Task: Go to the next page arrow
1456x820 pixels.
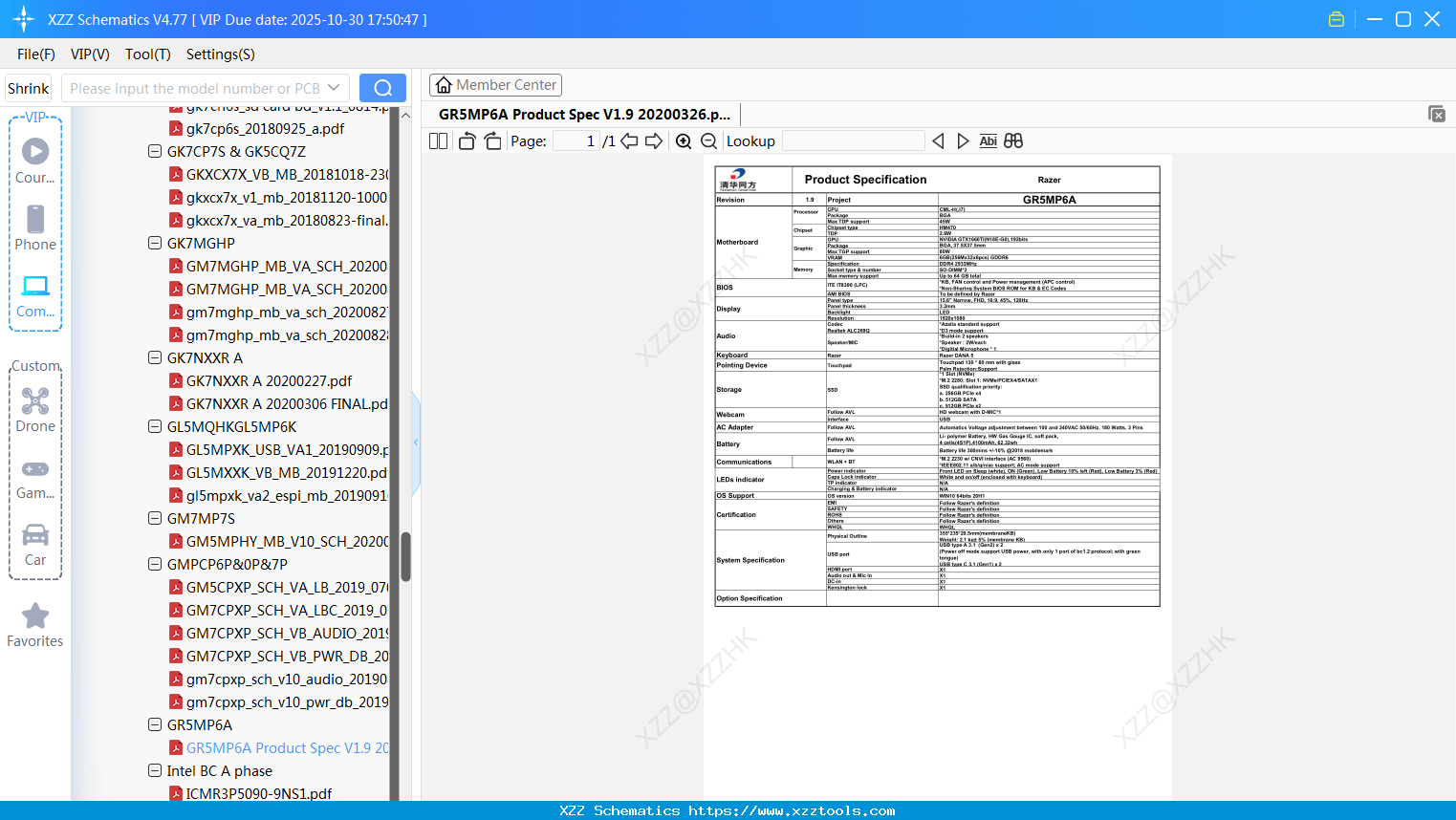Action: click(654, 141)
